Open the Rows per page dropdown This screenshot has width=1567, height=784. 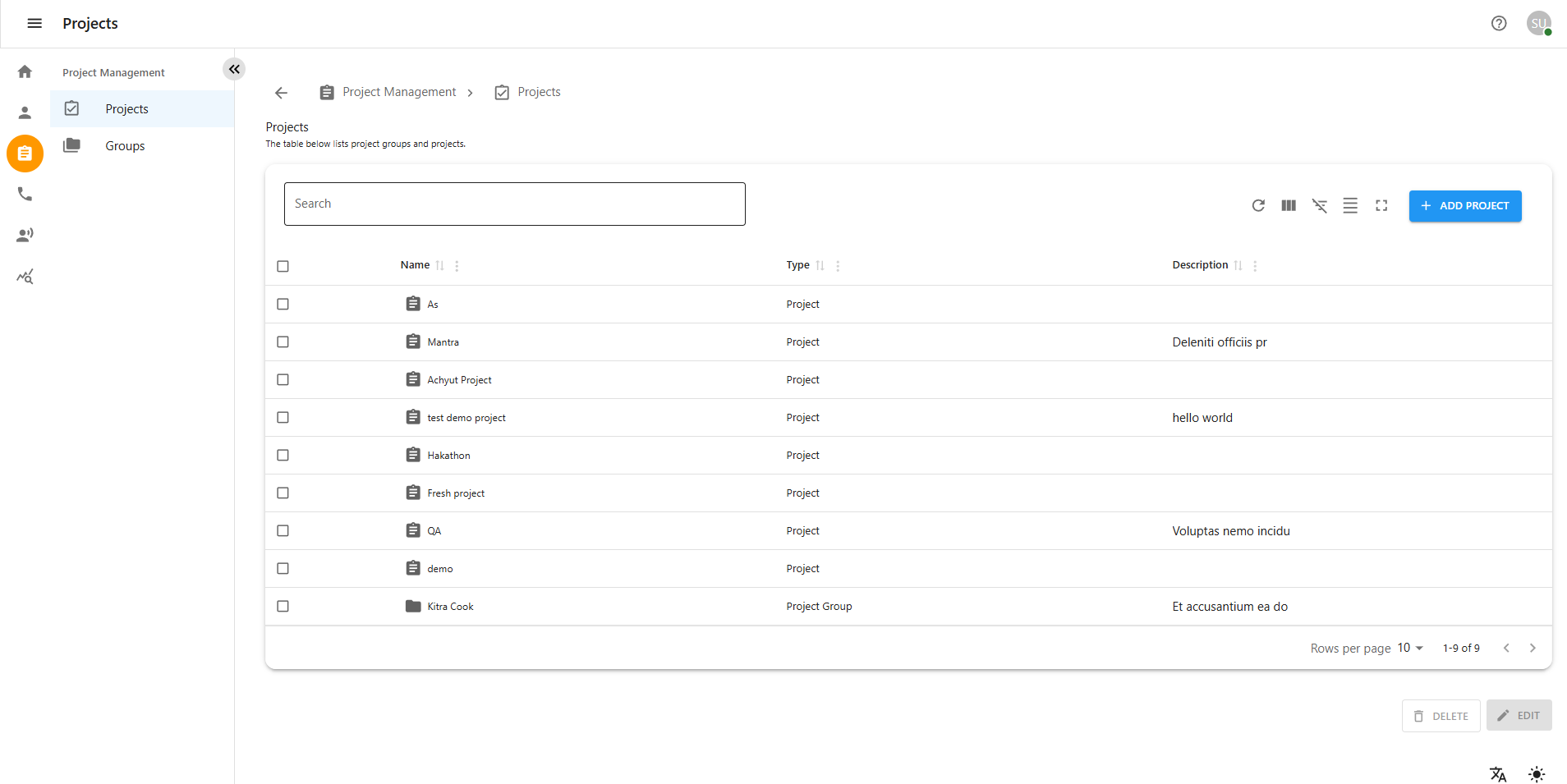click(1410, 648)
